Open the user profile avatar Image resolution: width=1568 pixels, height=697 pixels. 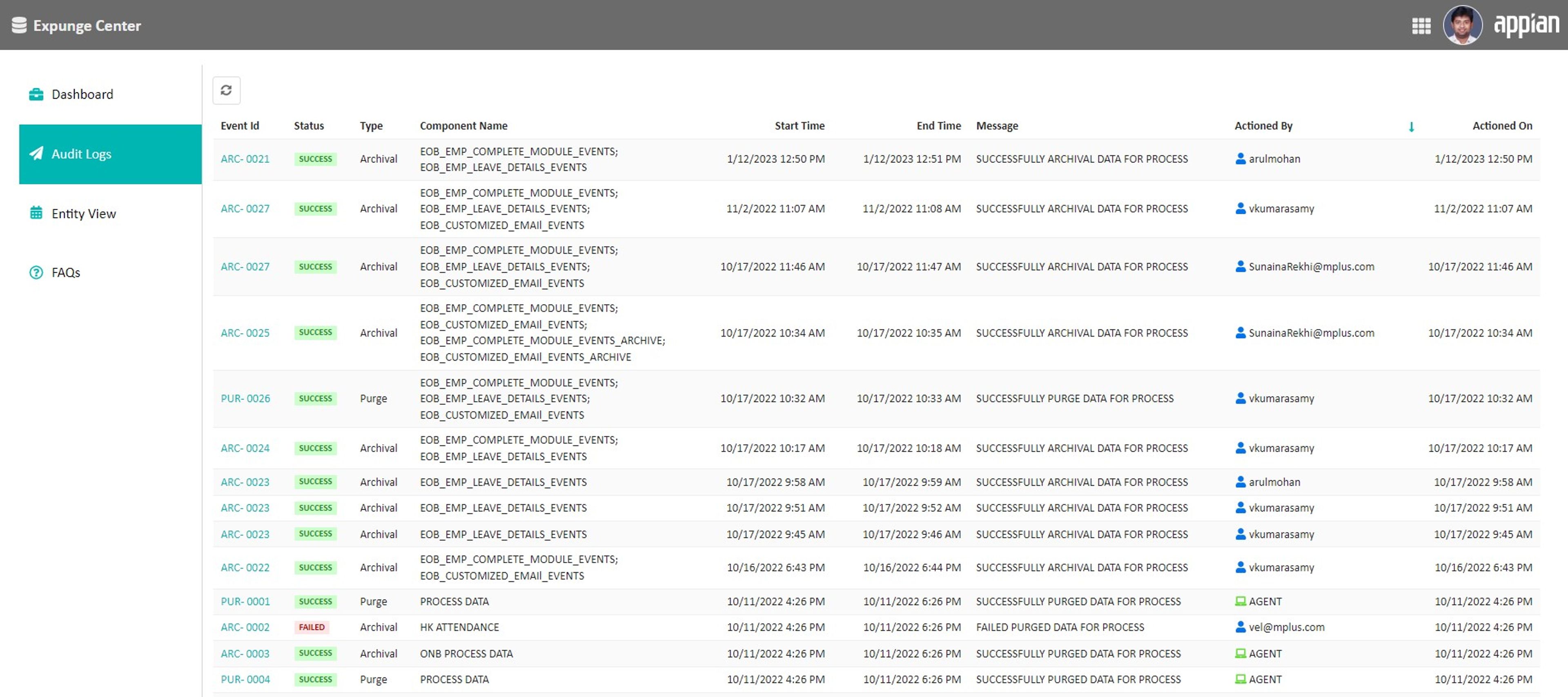click(1462, 25)
